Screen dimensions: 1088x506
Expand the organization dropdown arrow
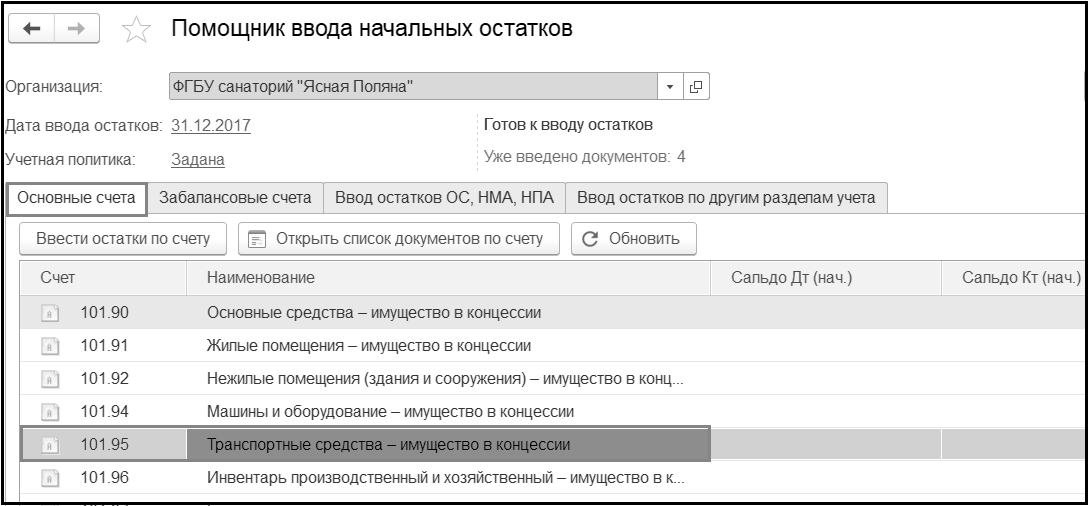point(671,86)
